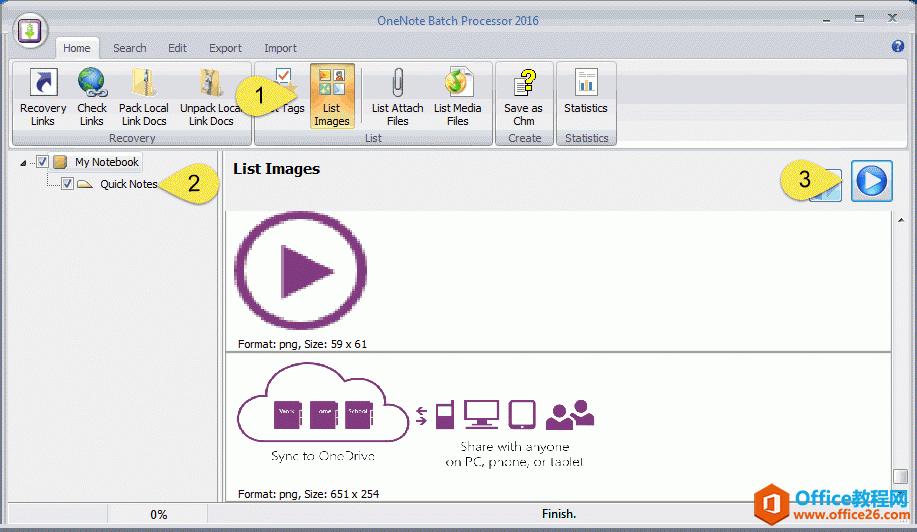Maximize the OneNote Batch Processor window
The image size is (917, 532).
coord(859,19)
